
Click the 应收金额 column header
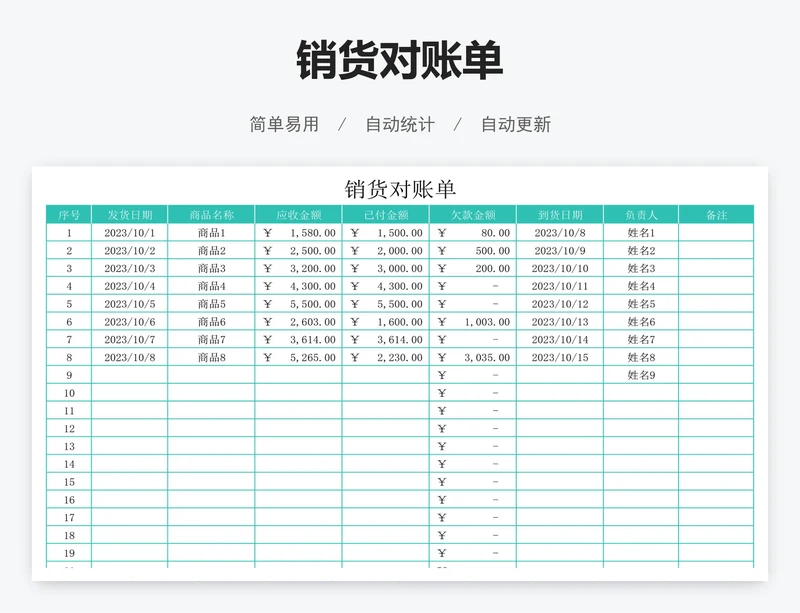tap(298, 215)
